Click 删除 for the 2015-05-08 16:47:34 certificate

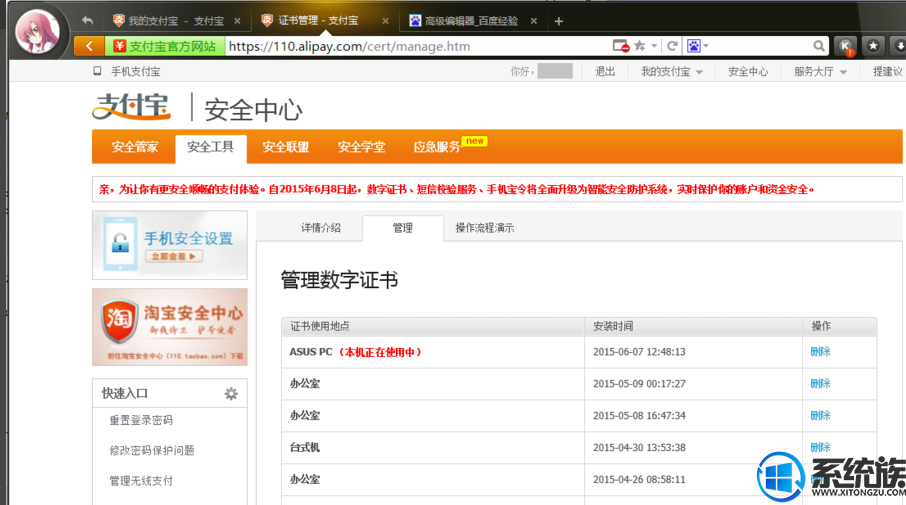point(820,415)
